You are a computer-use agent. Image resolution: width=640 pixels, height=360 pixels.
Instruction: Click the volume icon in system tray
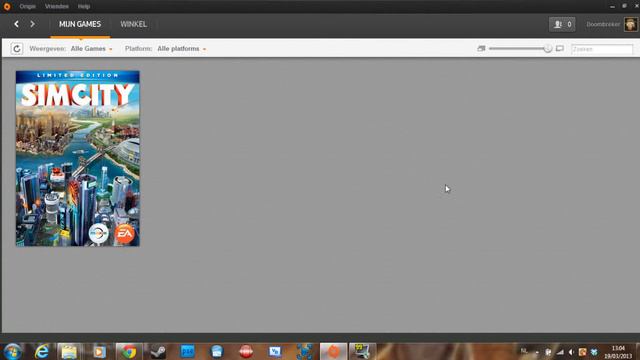pos(571,352)
